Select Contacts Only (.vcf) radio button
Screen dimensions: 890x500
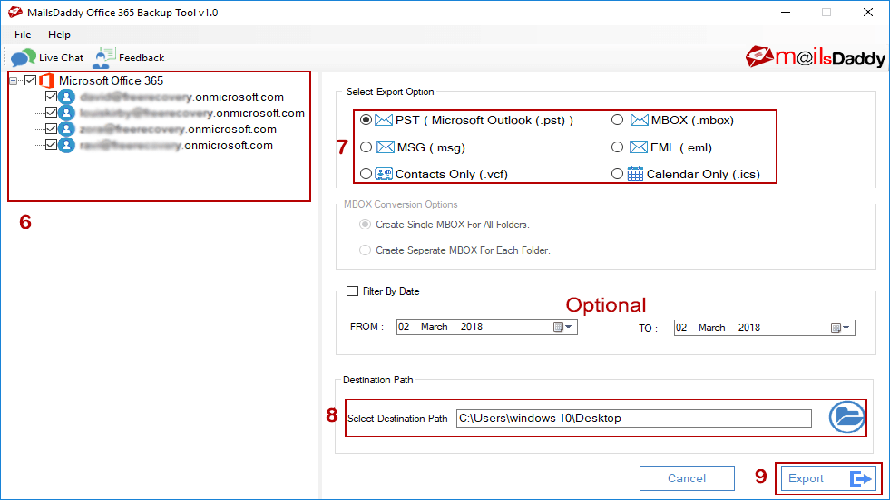[x=366, y=174]
